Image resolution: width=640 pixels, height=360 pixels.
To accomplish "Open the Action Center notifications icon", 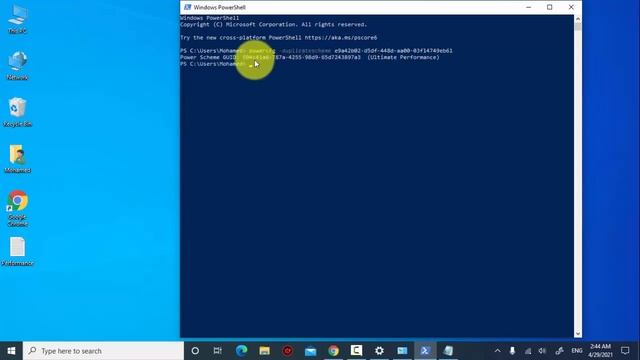I will coord(625,351).
